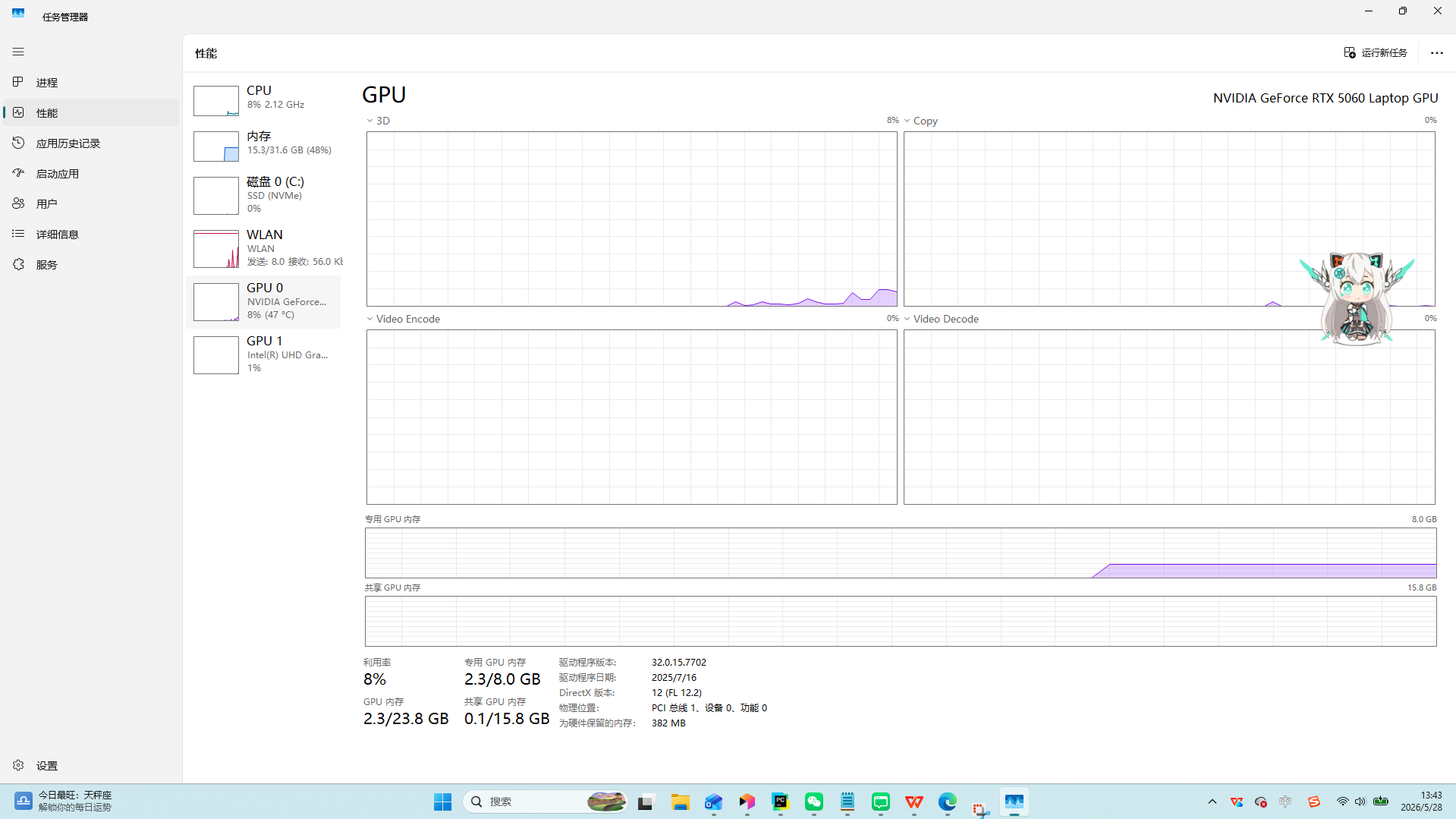Go to the 启动应用 page
Viewport: 1456px width, 819px height.
(91, 173)
